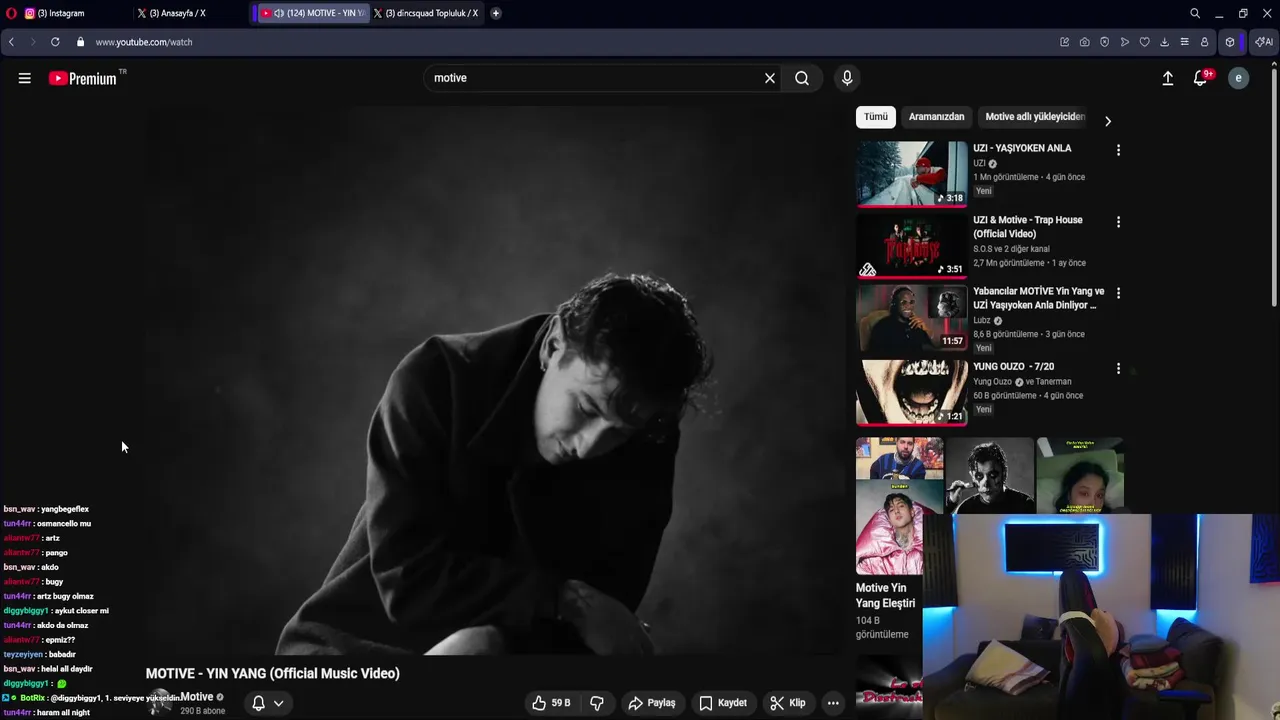The width and height of the screenshot is (1280, 720).
Task: Like the video with 59 B likes
Action: pos(552,703)
